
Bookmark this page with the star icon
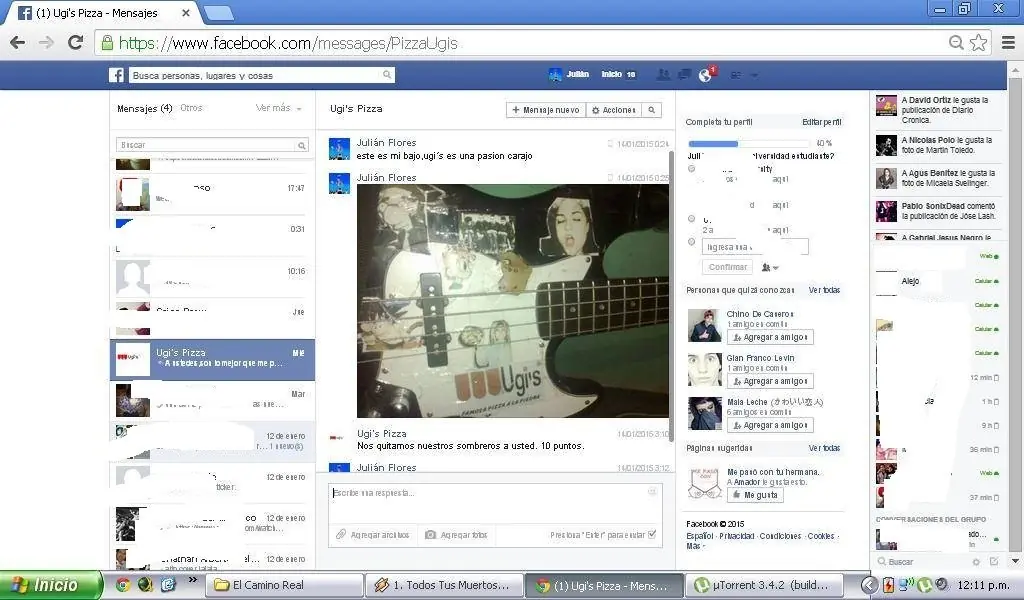tap(978, 43)
